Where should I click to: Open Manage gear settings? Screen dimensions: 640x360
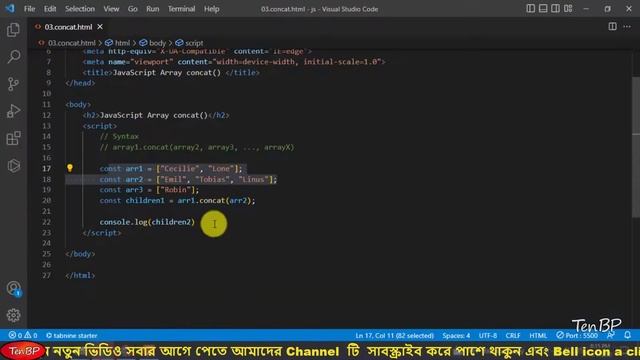[x=13, y=315]
